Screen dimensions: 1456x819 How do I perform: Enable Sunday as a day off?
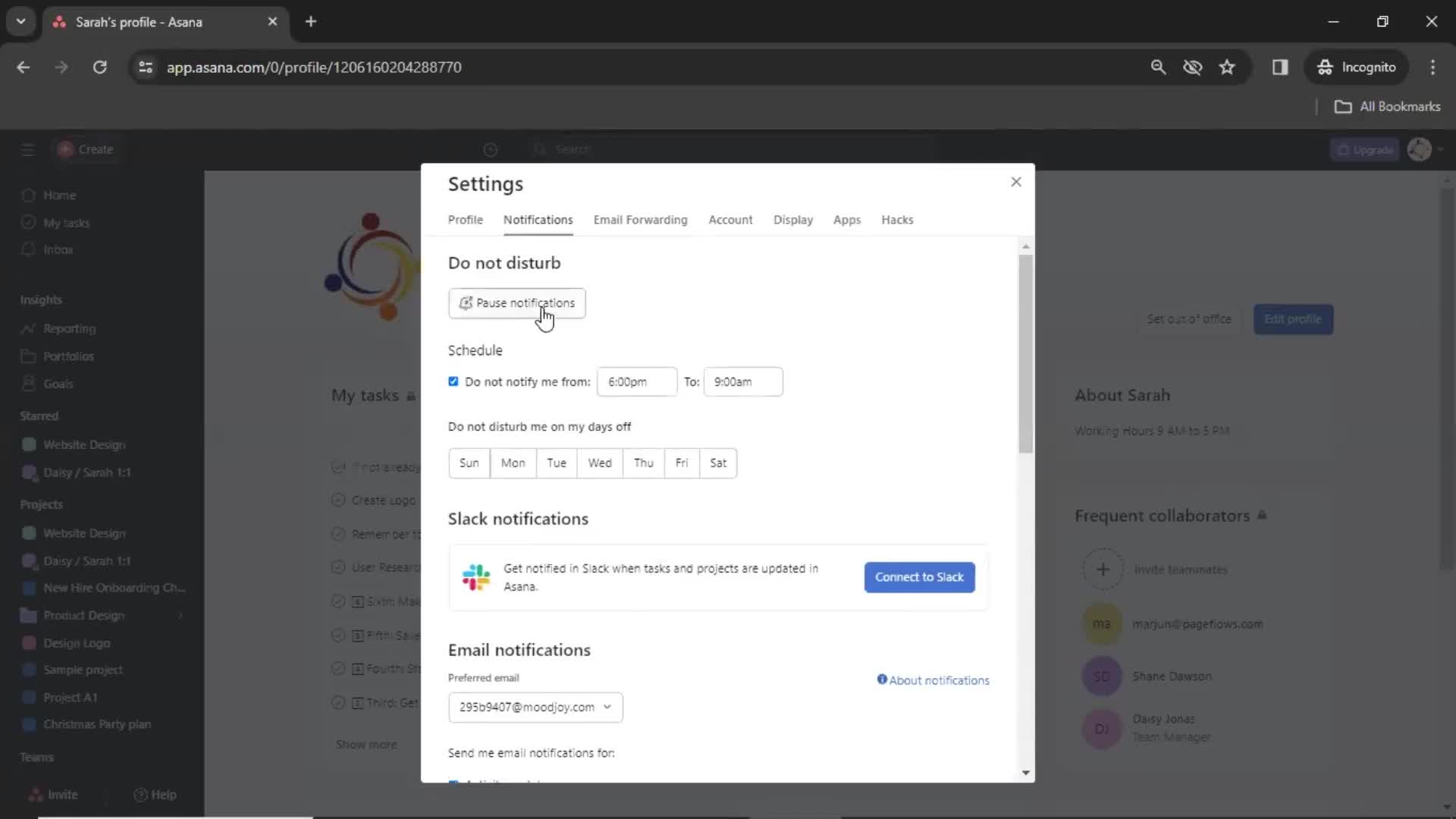pyautogui.click(x=468, y=462)
